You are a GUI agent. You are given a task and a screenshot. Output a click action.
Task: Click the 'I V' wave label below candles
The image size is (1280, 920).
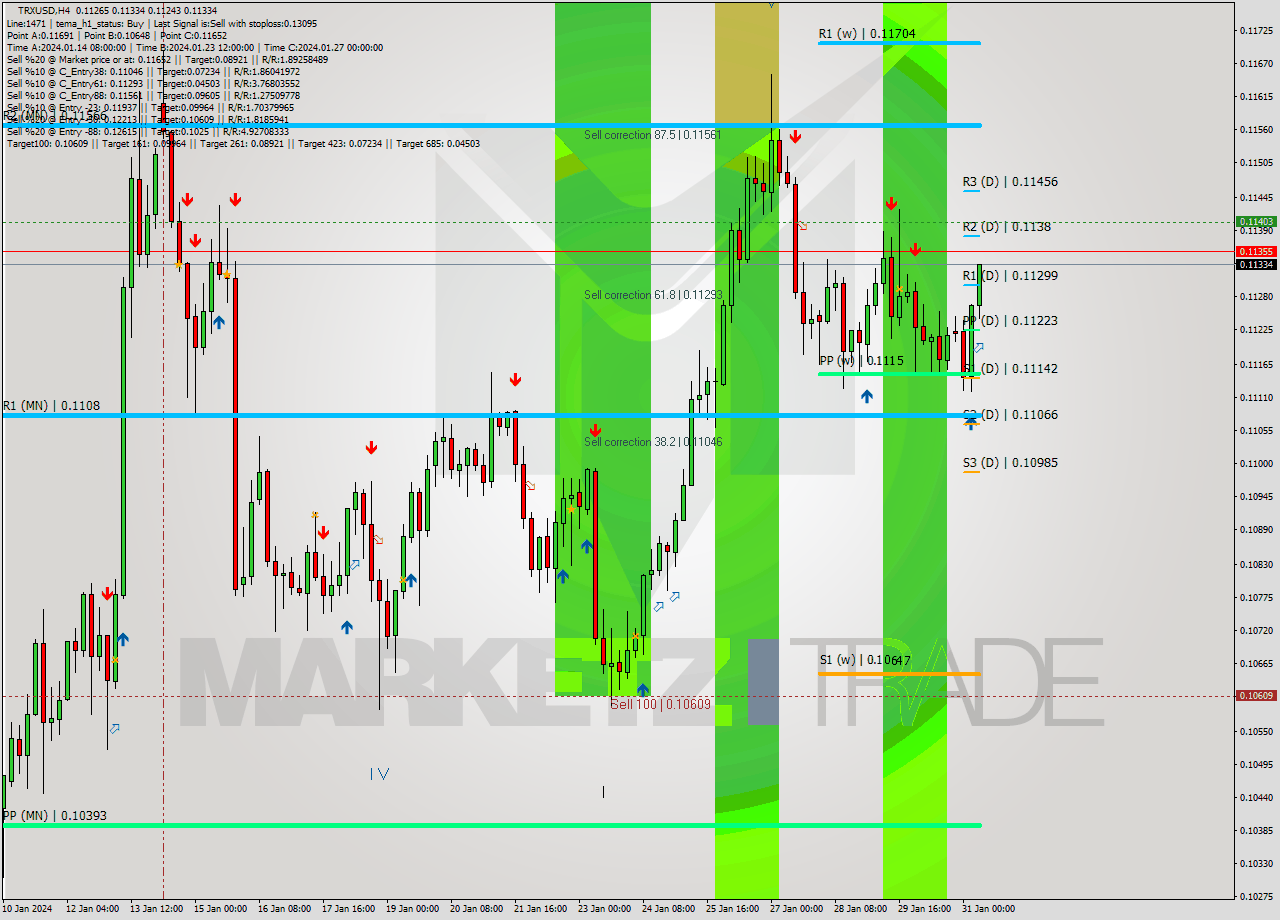[379, 773]
